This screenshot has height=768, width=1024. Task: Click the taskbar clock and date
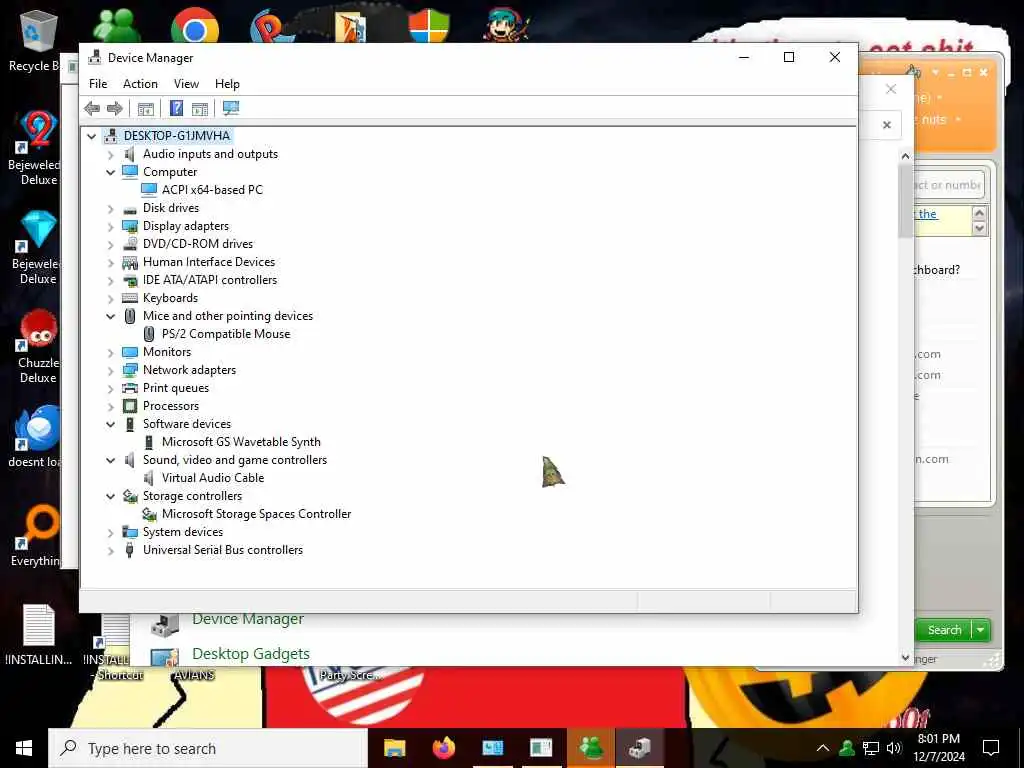tap(938, 748)
